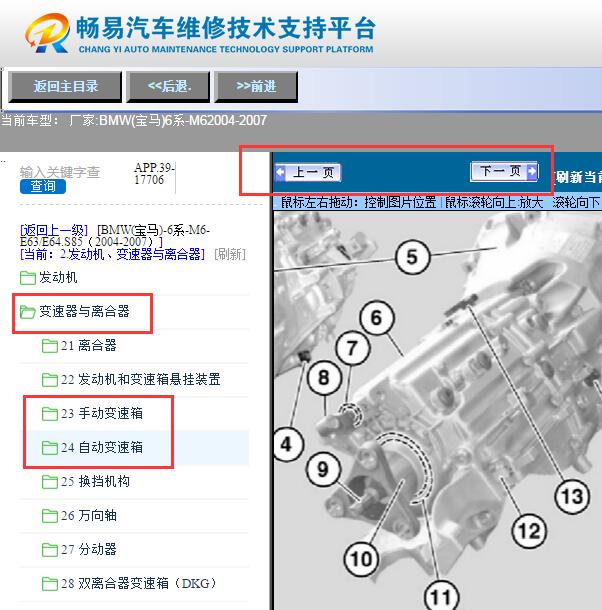Click left arrow icon on 上一页

pos(280,172)
